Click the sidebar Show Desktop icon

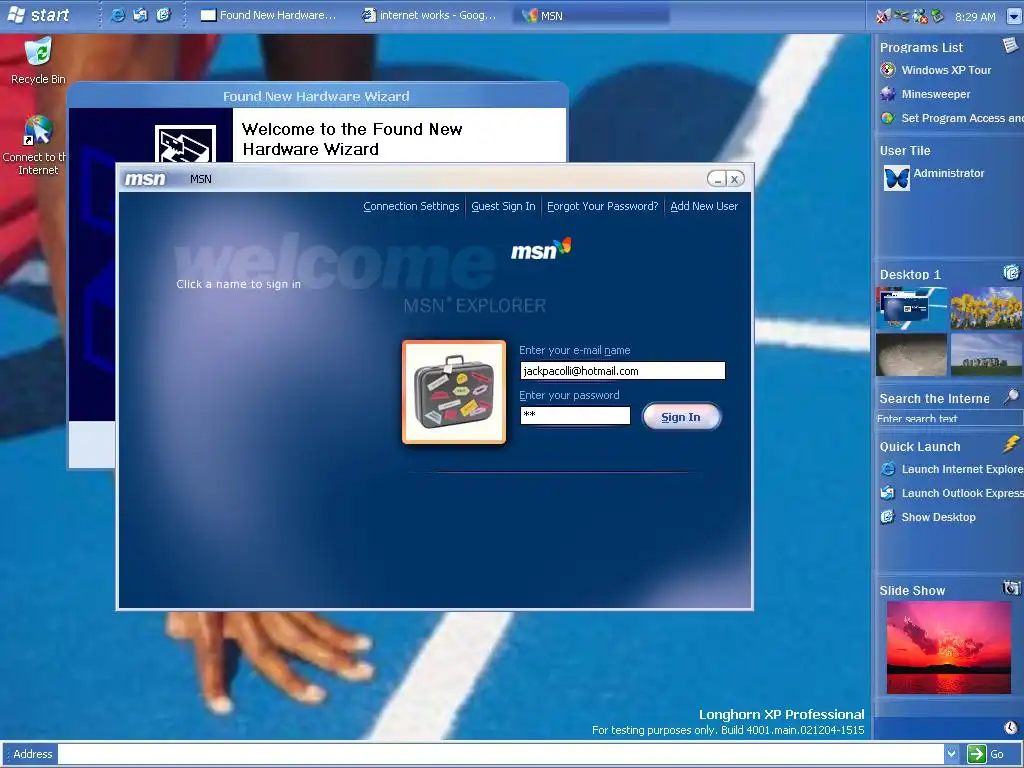click(x=888, y=517)
